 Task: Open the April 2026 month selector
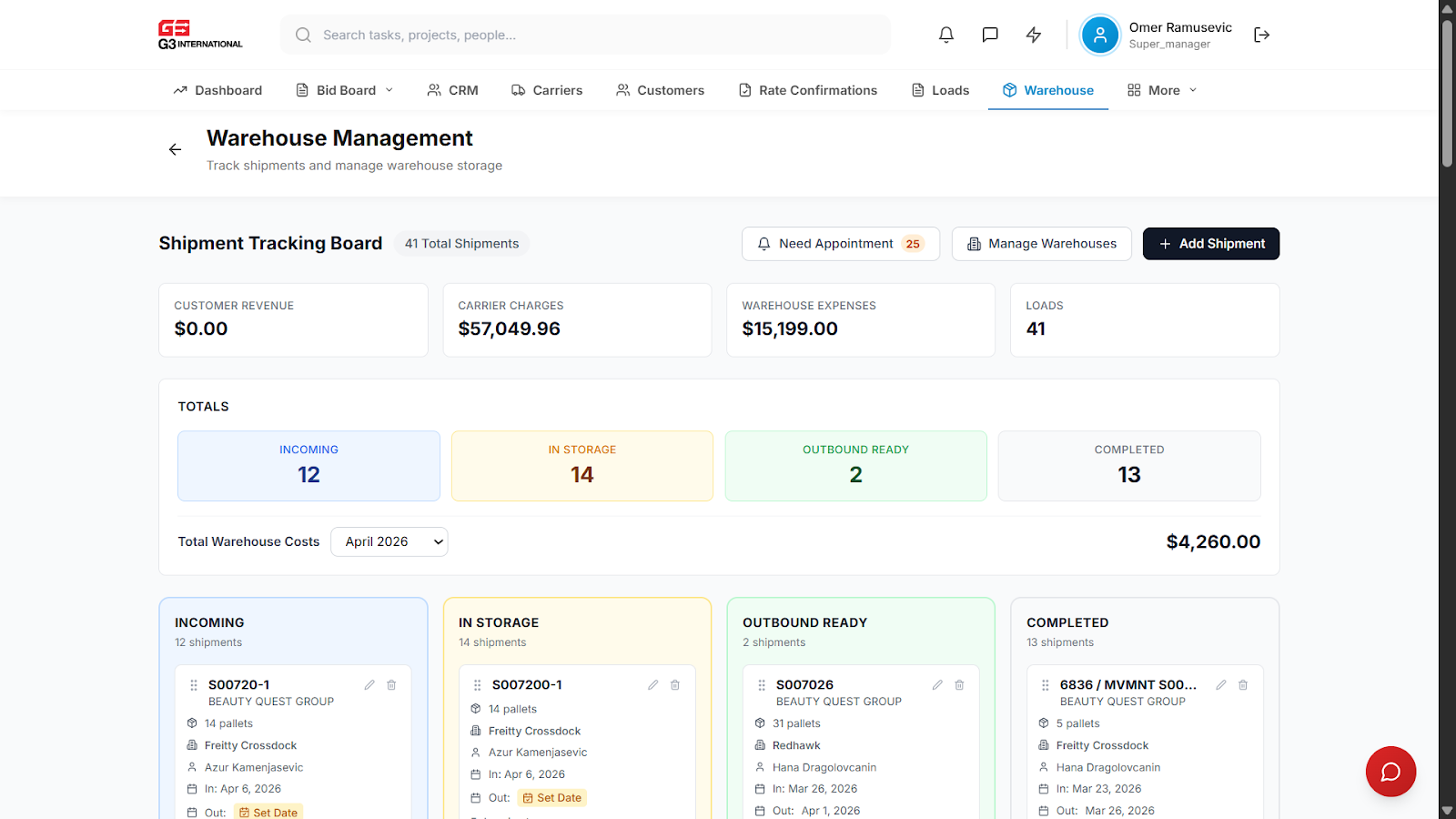coord(389,541)
